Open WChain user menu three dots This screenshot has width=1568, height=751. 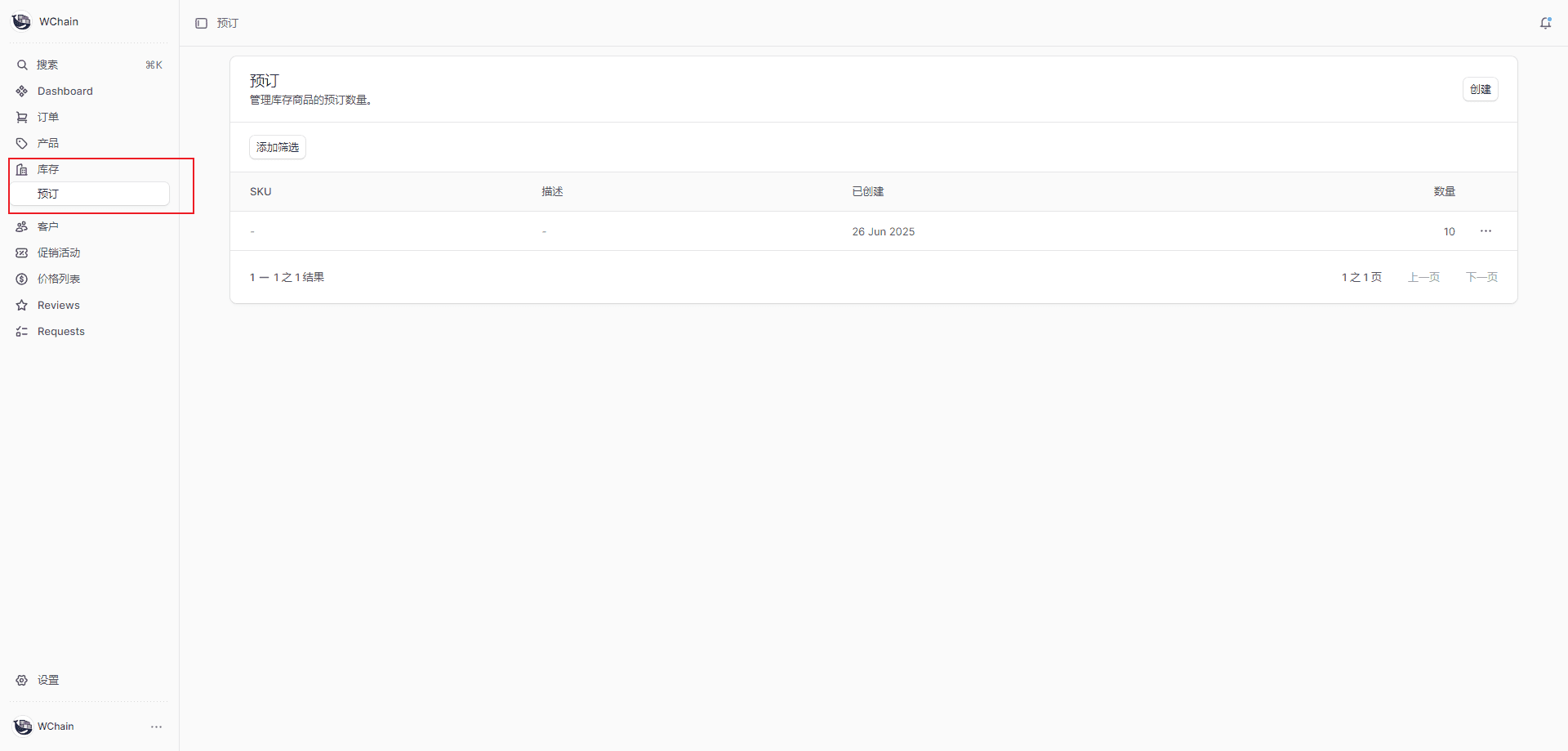click(156, 726)
